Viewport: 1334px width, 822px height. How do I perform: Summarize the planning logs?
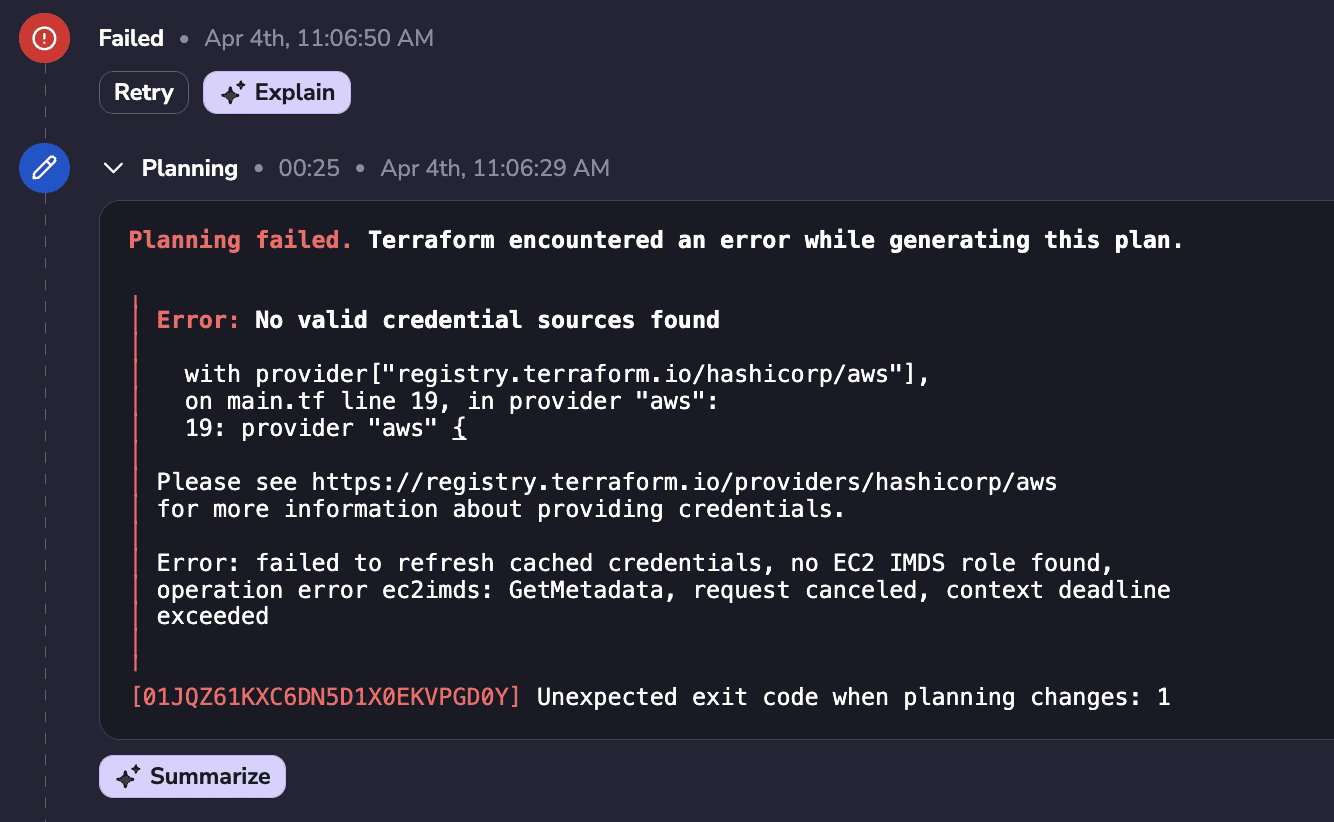192,776
